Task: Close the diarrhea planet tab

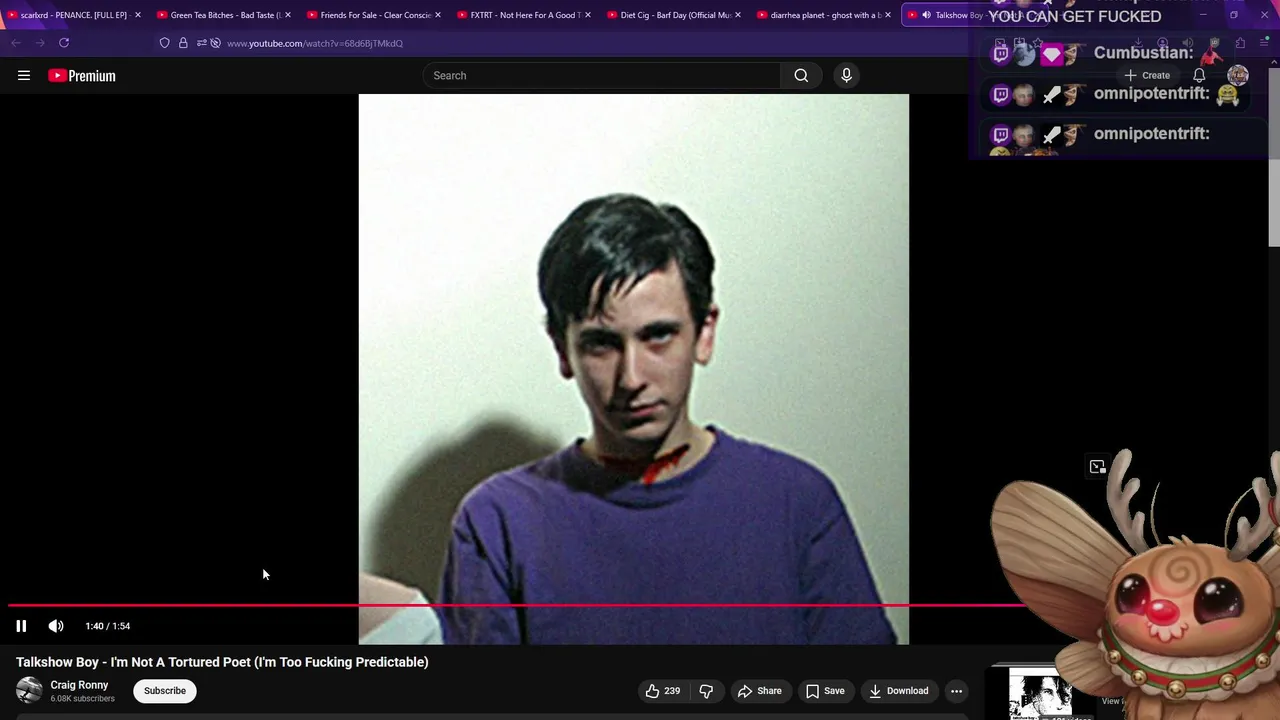Action: point(887,15)
